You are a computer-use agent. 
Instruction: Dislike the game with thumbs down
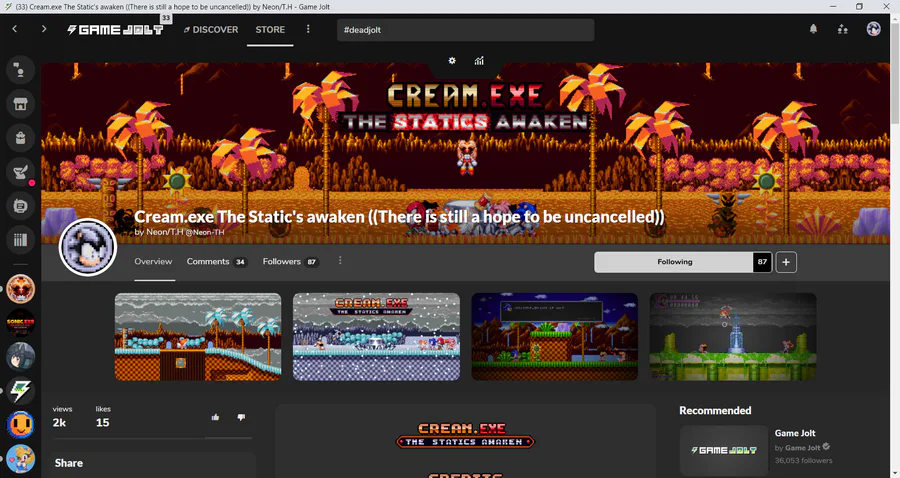click(x=241, y=417)
